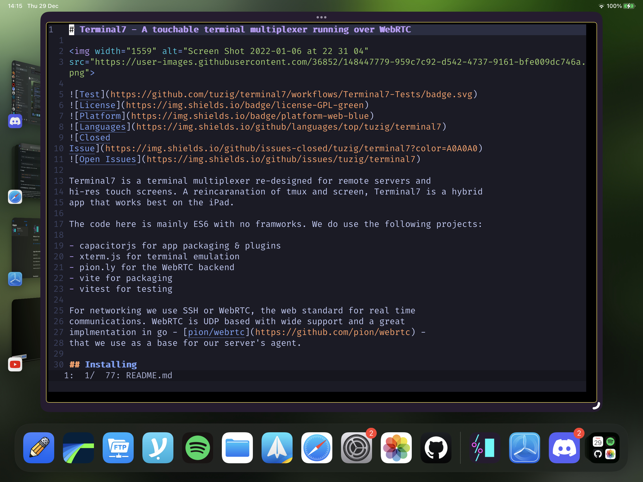Click 'that we use as a base' line
643x482 pixels.
tap(185, 343)
